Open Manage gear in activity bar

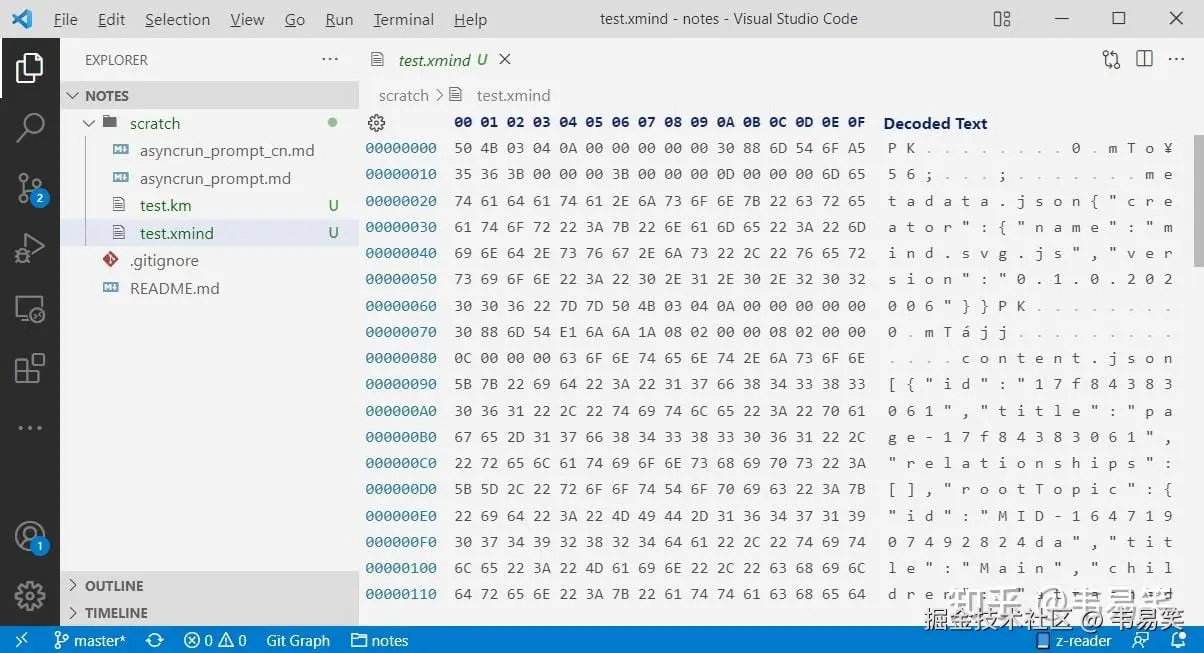pyautogui.click(x=30, y=596)
